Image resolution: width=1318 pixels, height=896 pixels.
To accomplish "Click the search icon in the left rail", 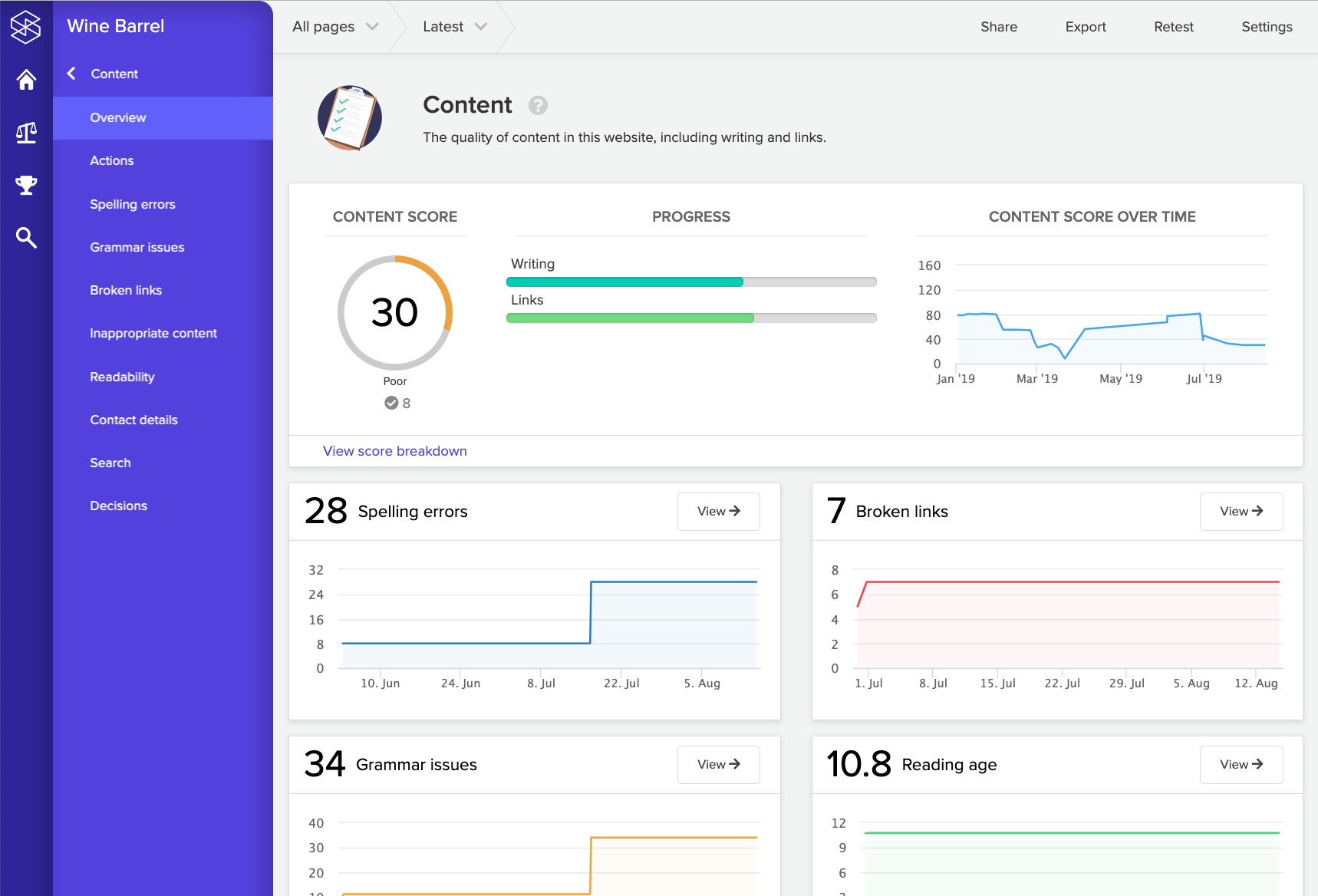I will (26, 238).
